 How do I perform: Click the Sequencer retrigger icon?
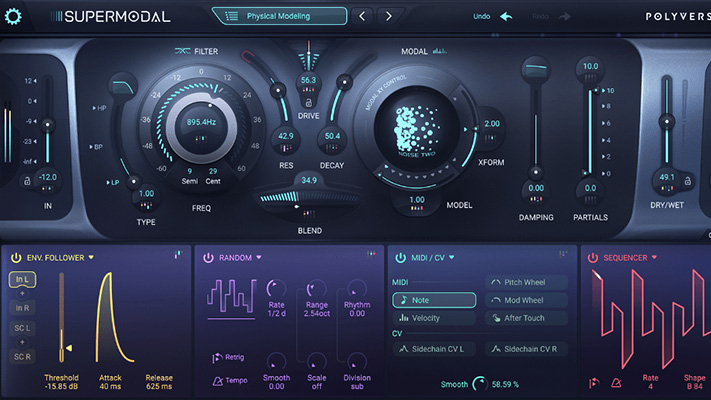(593, 383)
